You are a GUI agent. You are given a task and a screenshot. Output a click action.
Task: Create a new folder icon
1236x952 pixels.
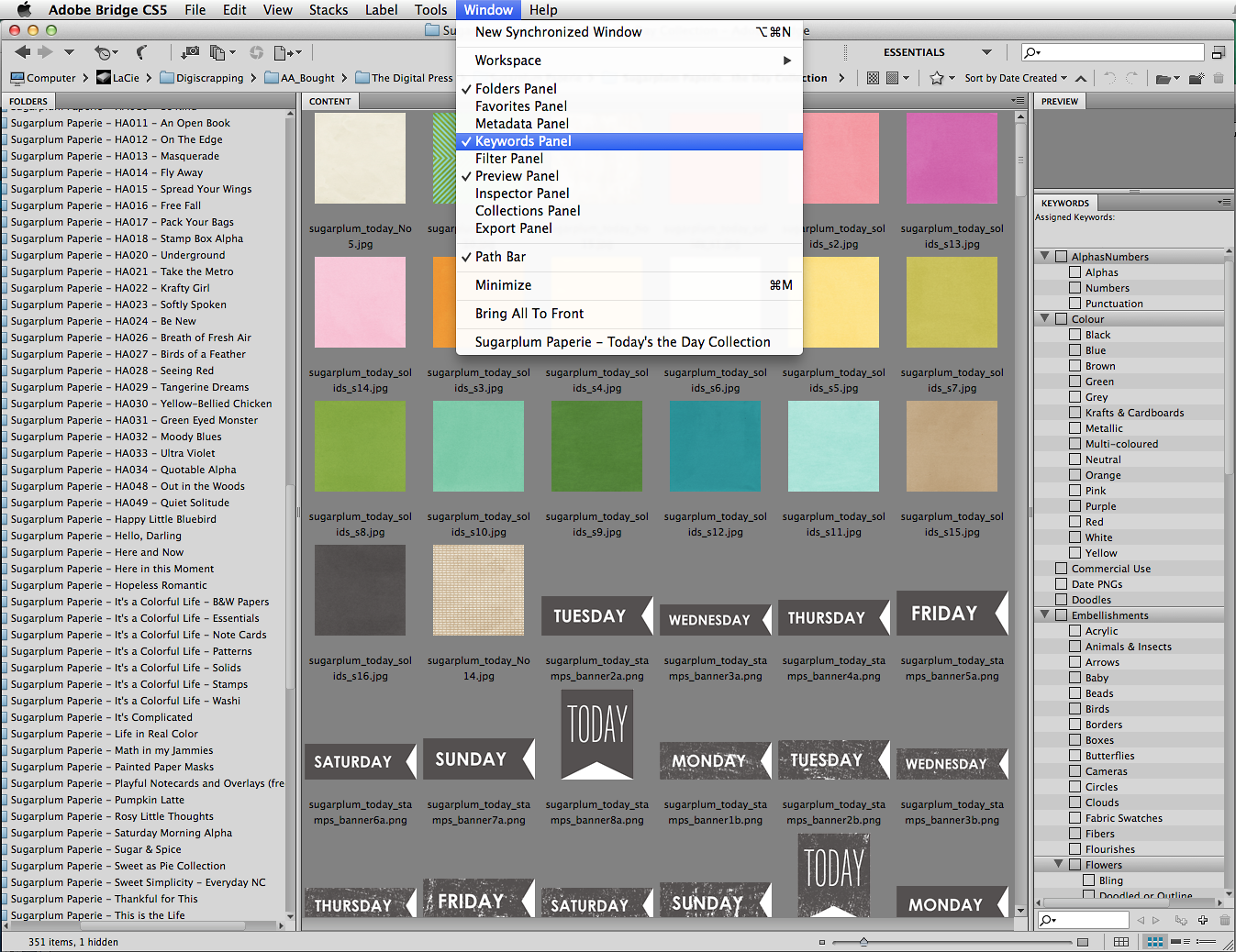coord(1197,78)
